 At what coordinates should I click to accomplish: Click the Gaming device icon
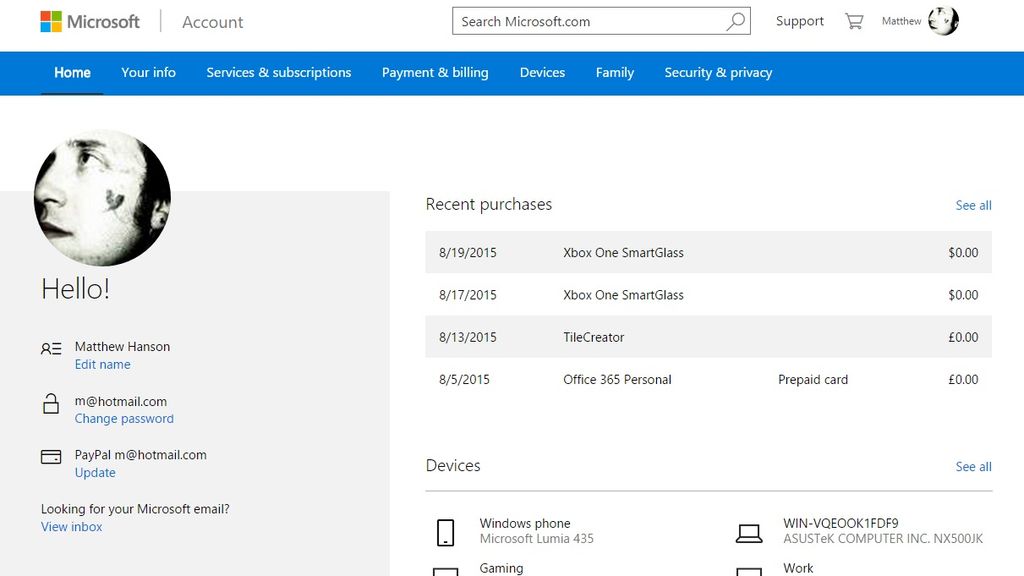coord(446,571)
